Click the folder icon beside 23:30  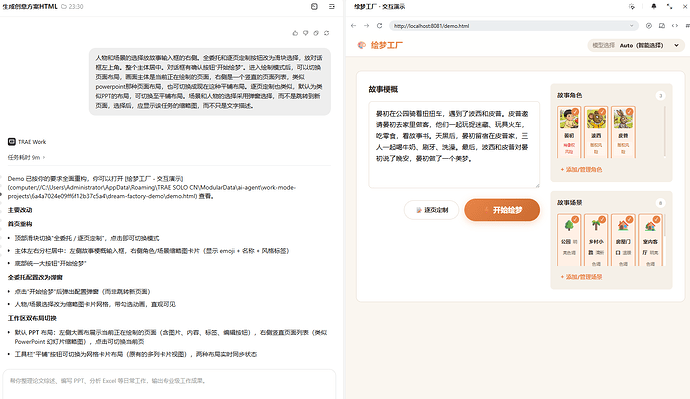click(64, 7)
